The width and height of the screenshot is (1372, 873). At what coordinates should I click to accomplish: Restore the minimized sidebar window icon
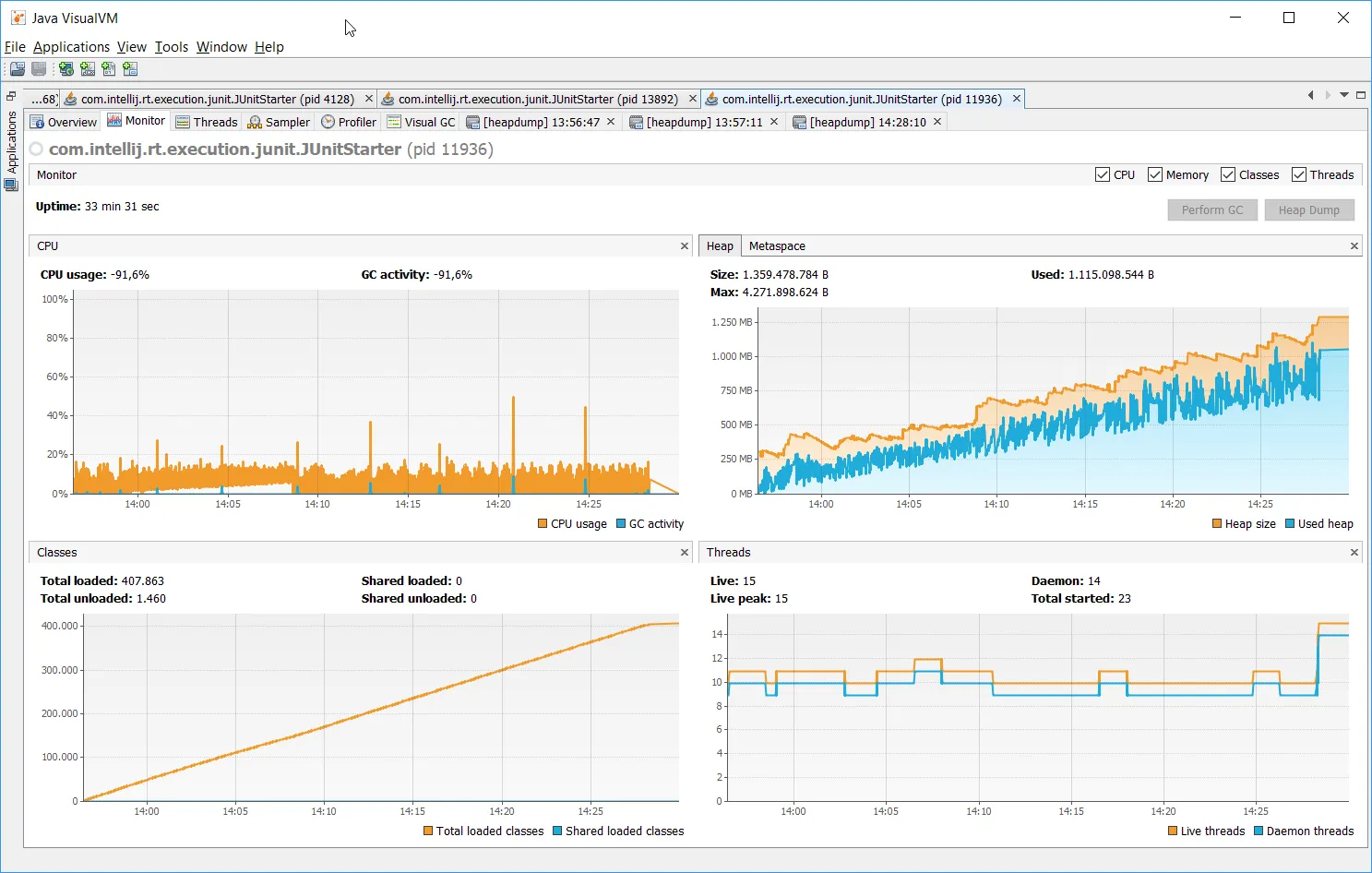pos(11,96)
